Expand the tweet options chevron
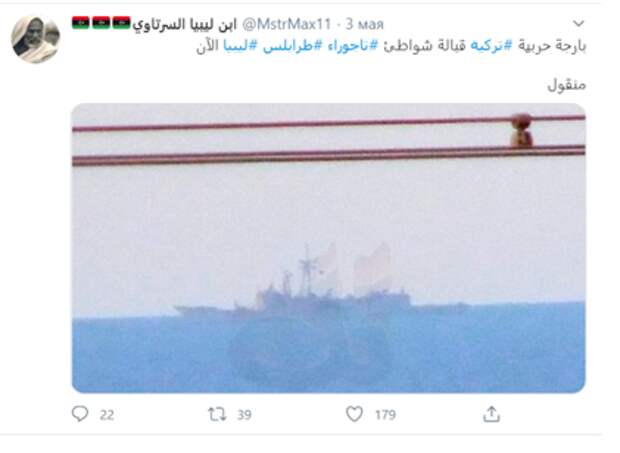The width and height of the screenshot is (620, 453). (578, 23)
